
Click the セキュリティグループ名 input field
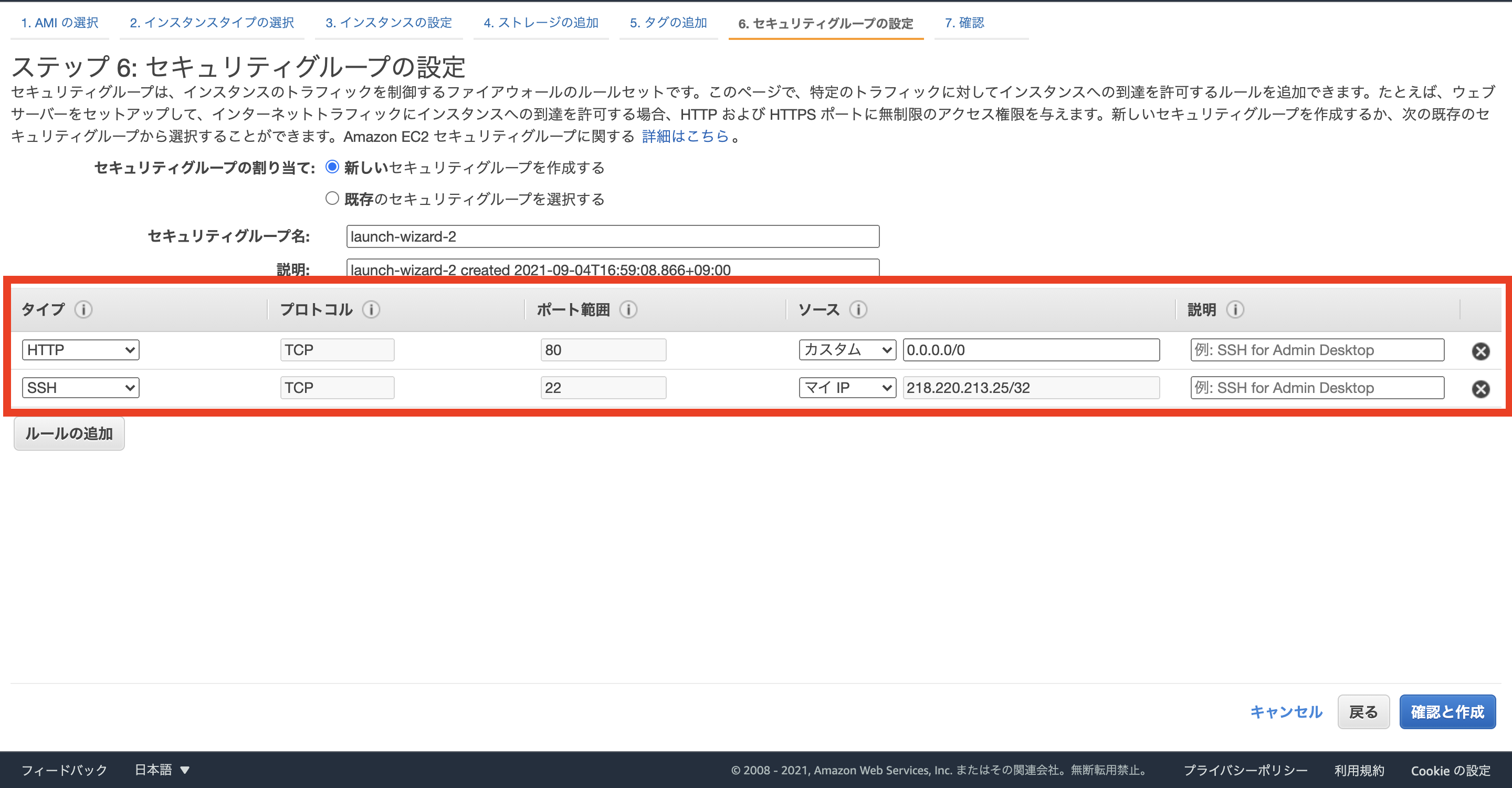click(612, 236)
